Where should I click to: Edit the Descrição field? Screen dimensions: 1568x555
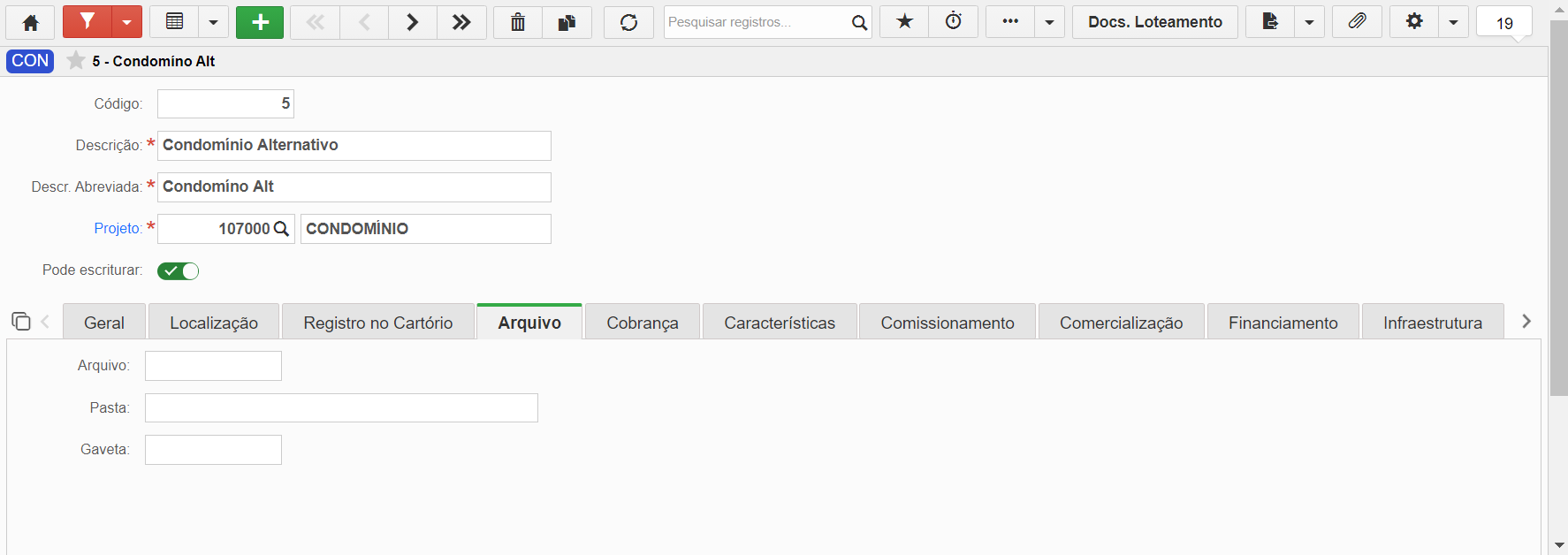pyautogui.click(x=354, y=146)
